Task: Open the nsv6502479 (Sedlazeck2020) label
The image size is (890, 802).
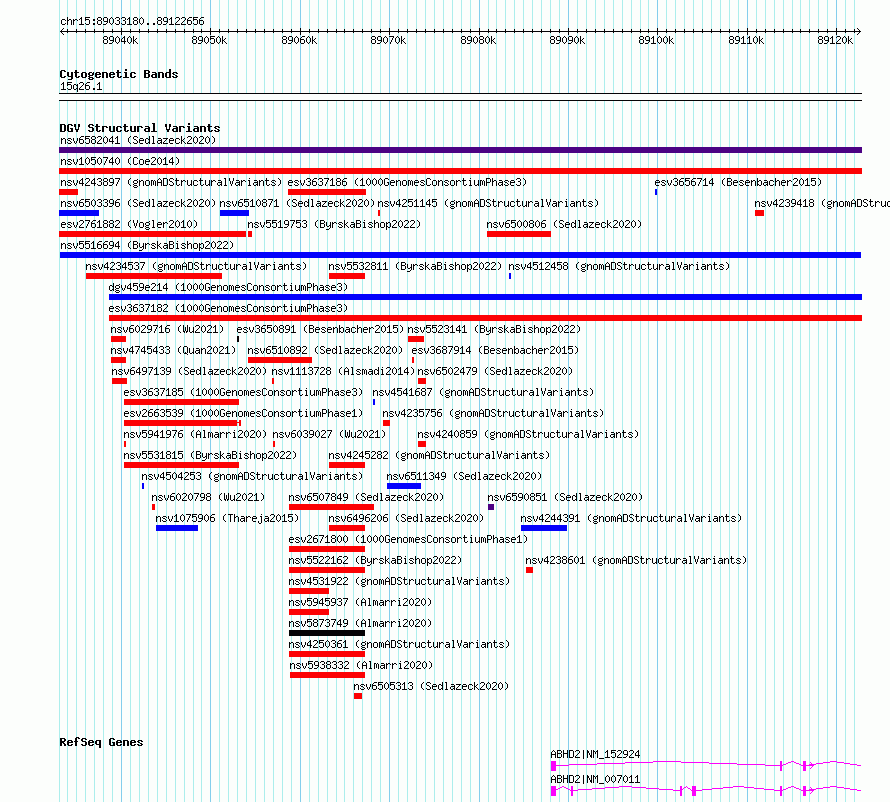Action: 495,371
